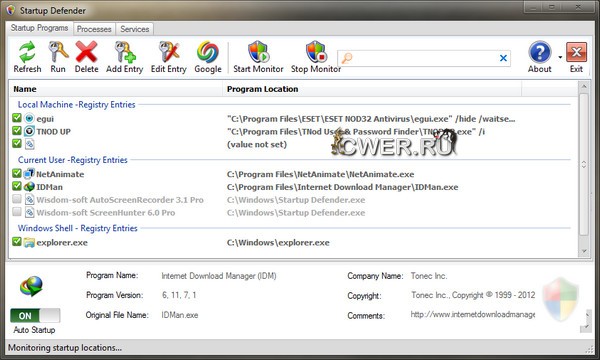Open the dropdown arrow next to About
Image resolution: width=600 pixels, height=360 pixels.
560,57
